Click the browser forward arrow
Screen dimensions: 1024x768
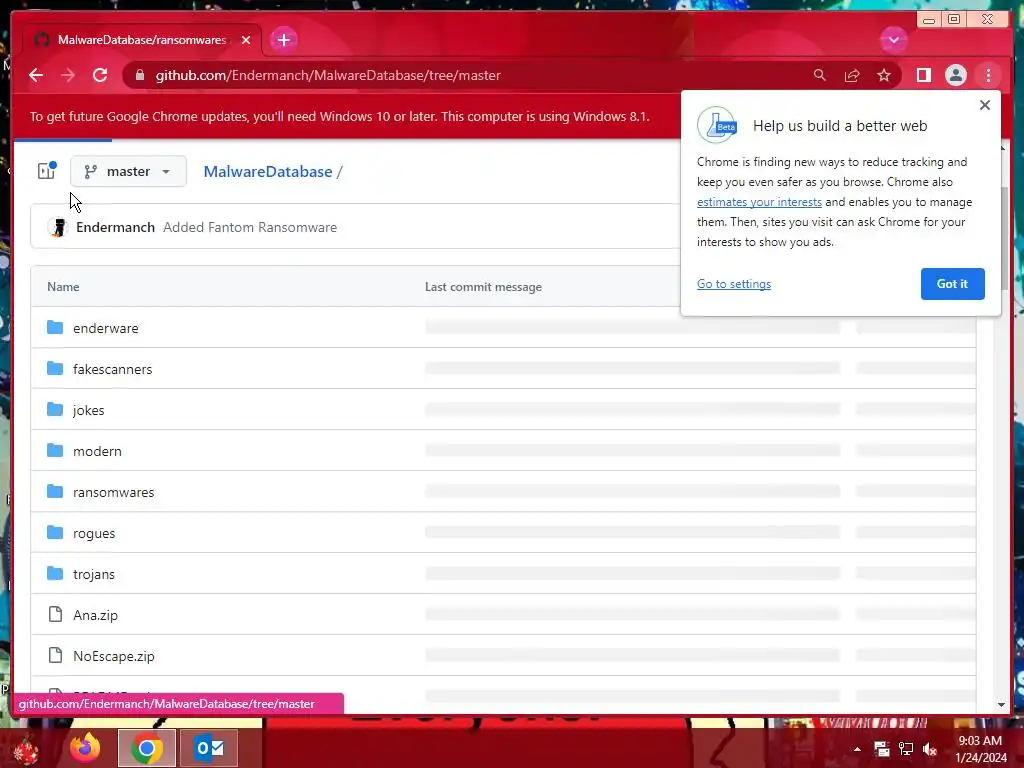[x=68, y=75]
